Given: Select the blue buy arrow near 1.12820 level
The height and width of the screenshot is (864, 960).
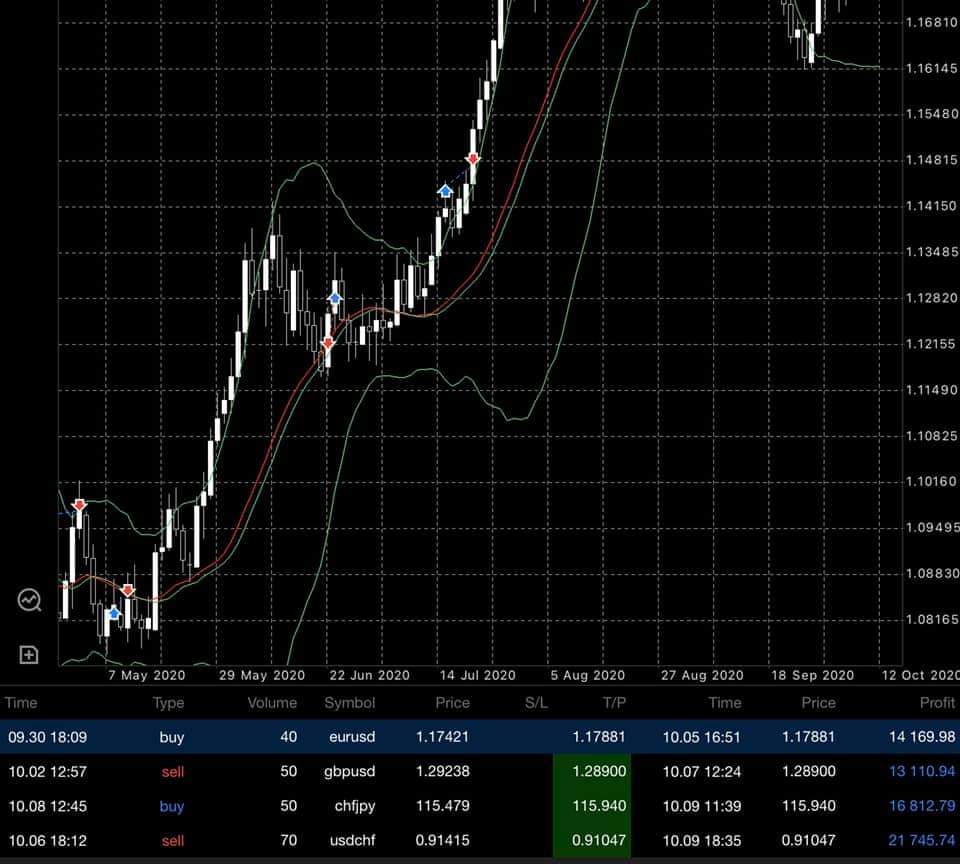Looking at the screenshot, I should (x=334, y=298).
